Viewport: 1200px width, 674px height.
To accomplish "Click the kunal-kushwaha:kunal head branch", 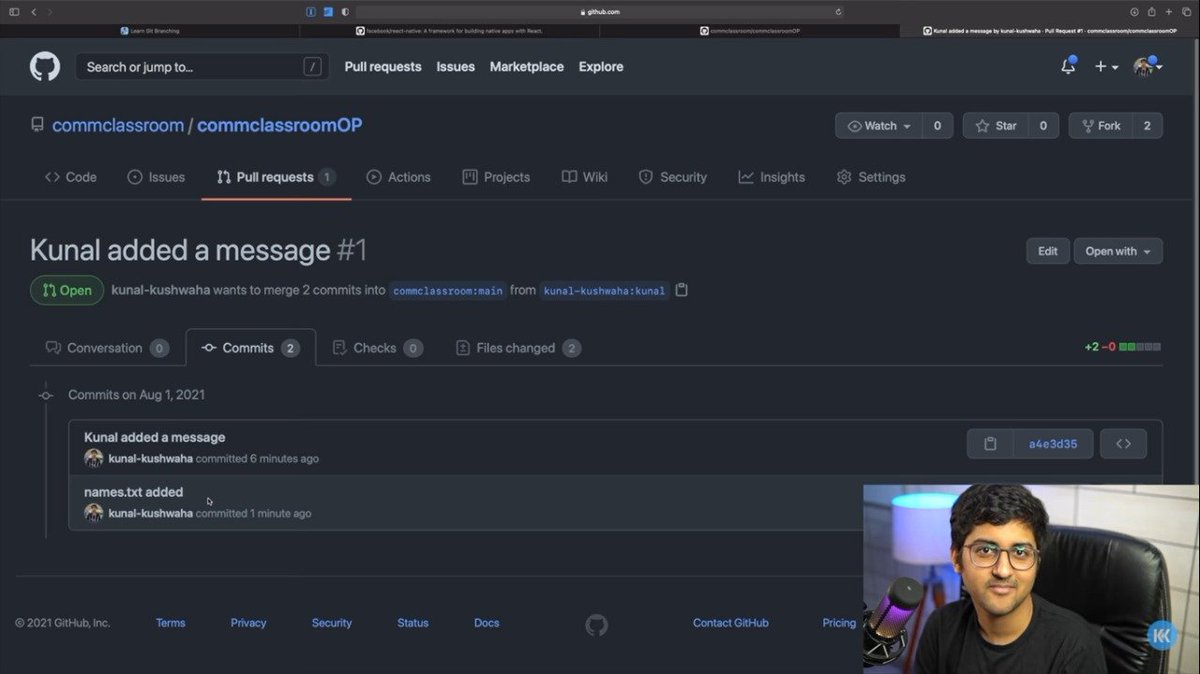I will point(604,291).
